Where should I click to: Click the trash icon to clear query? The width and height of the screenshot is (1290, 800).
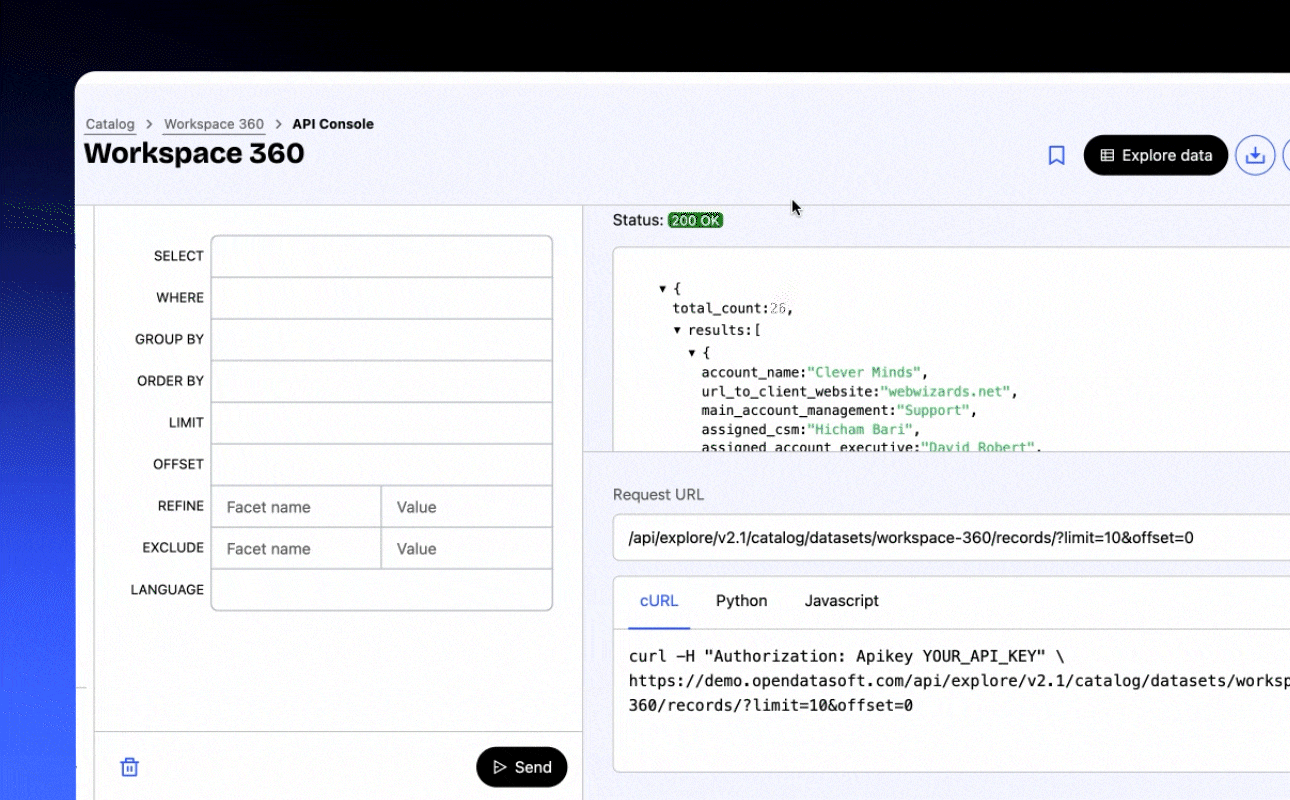click(x=129, y=767)
